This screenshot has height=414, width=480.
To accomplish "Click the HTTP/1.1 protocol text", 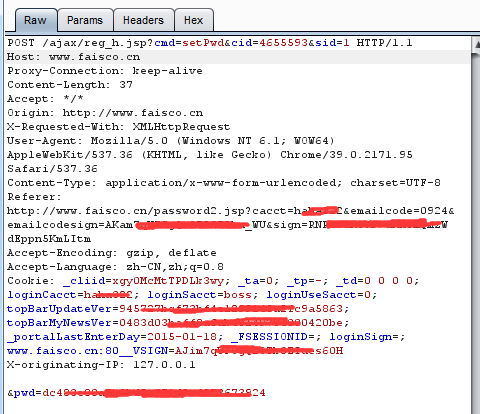I will click(385, 43).
